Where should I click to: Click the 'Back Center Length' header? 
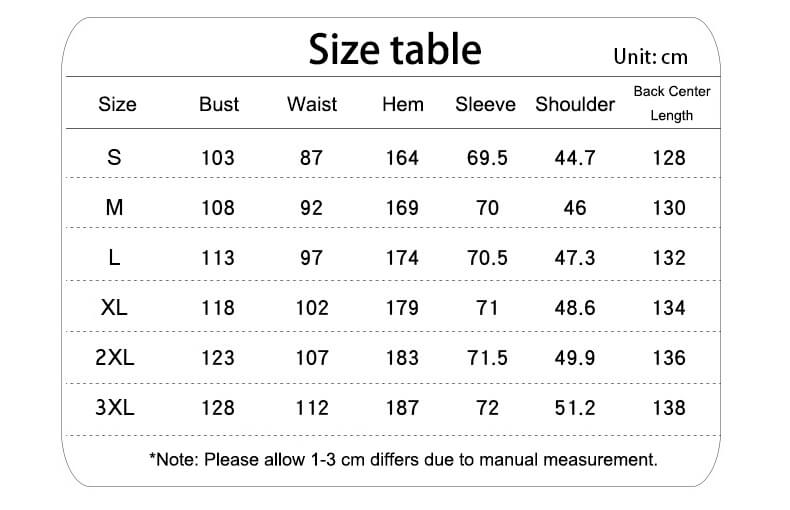671,103
